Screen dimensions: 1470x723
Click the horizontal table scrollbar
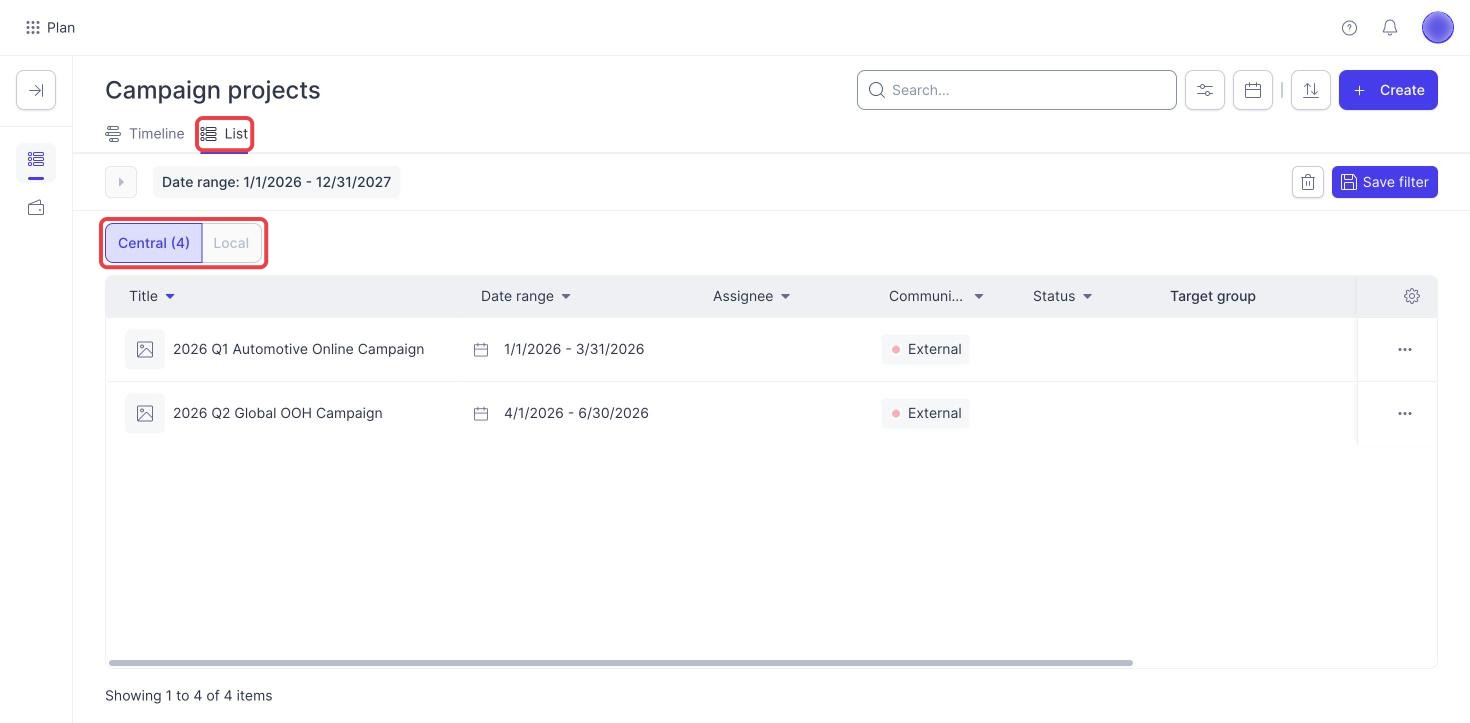coord(620,663)
